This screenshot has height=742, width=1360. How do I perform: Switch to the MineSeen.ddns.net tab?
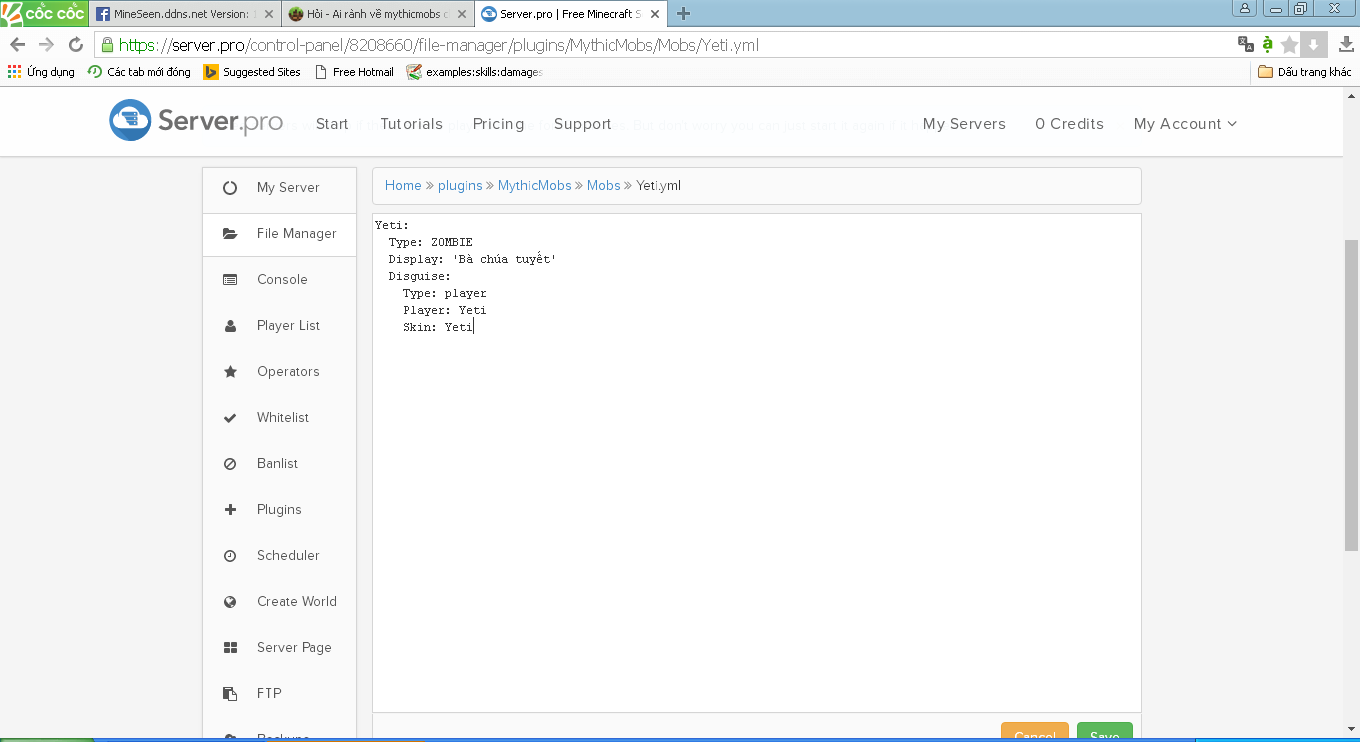pos(183,14)
